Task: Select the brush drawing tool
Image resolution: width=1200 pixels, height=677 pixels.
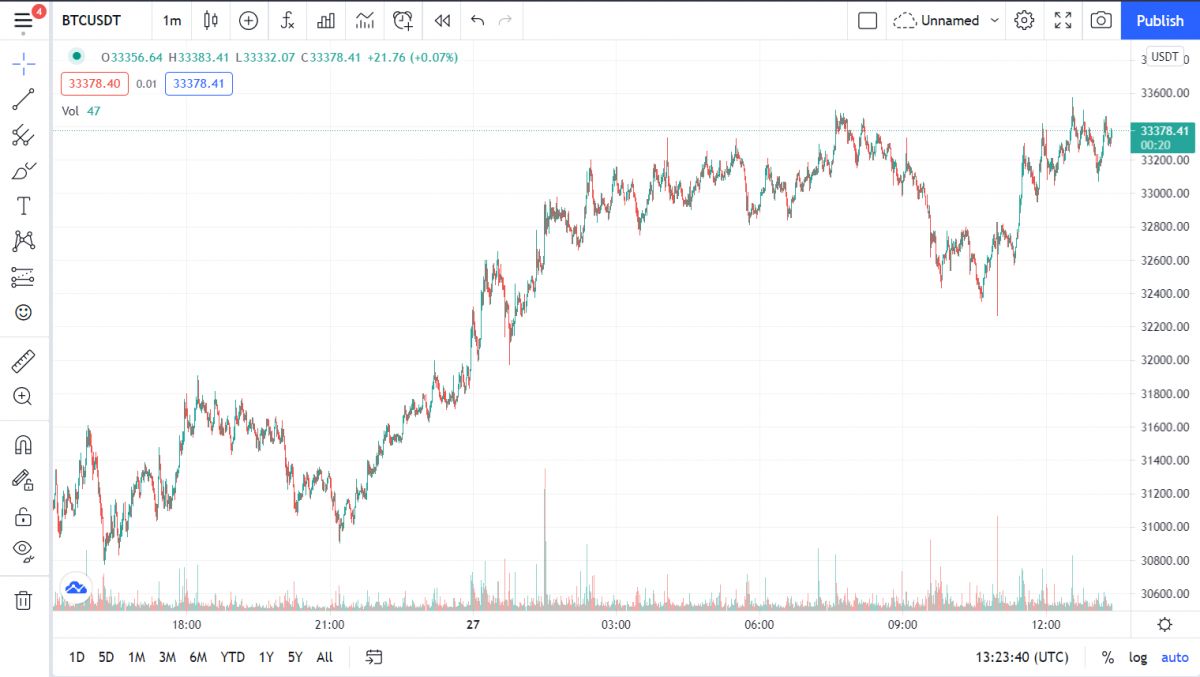Action: (x=23, y=170)
